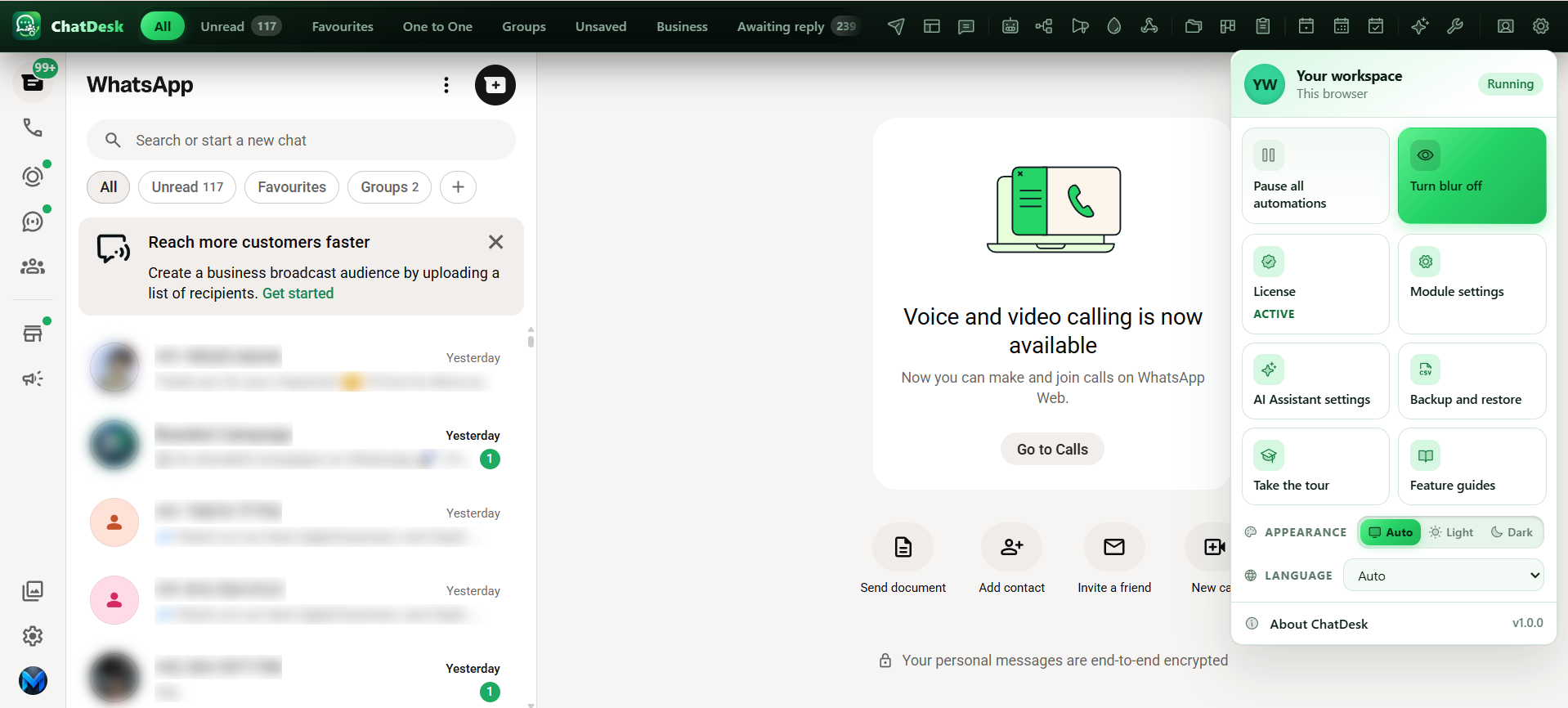This screenshot has height=708, width=1568.
Task: Click the new chat plus button
Action: coord(495,85)
